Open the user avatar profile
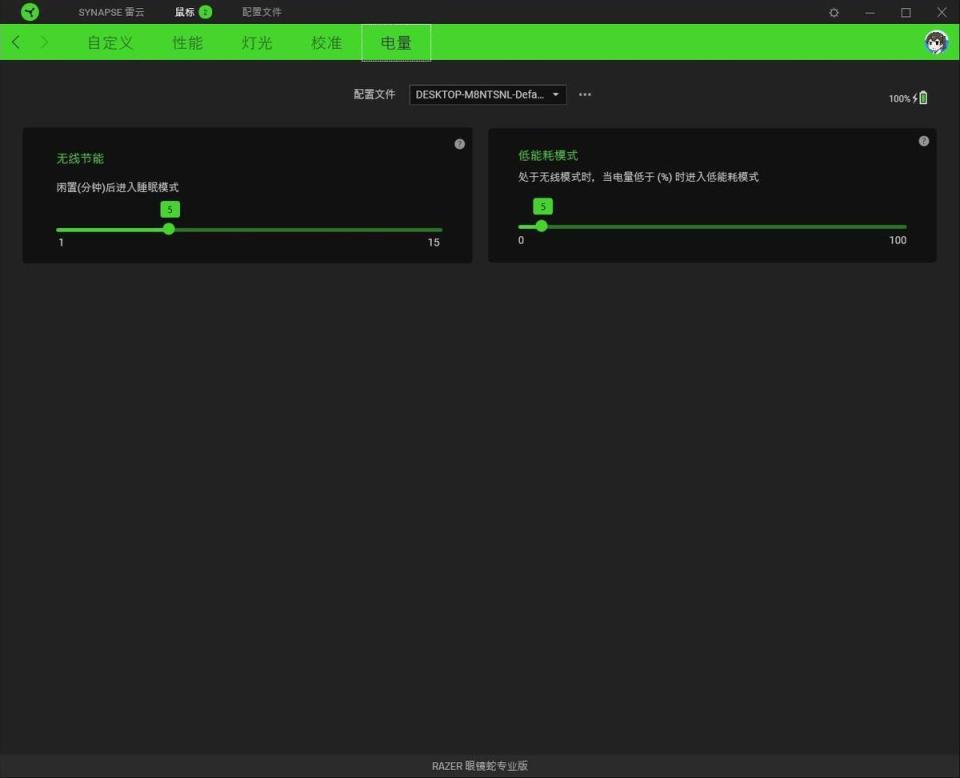This screenshot has height=778, width=960. 936,42
